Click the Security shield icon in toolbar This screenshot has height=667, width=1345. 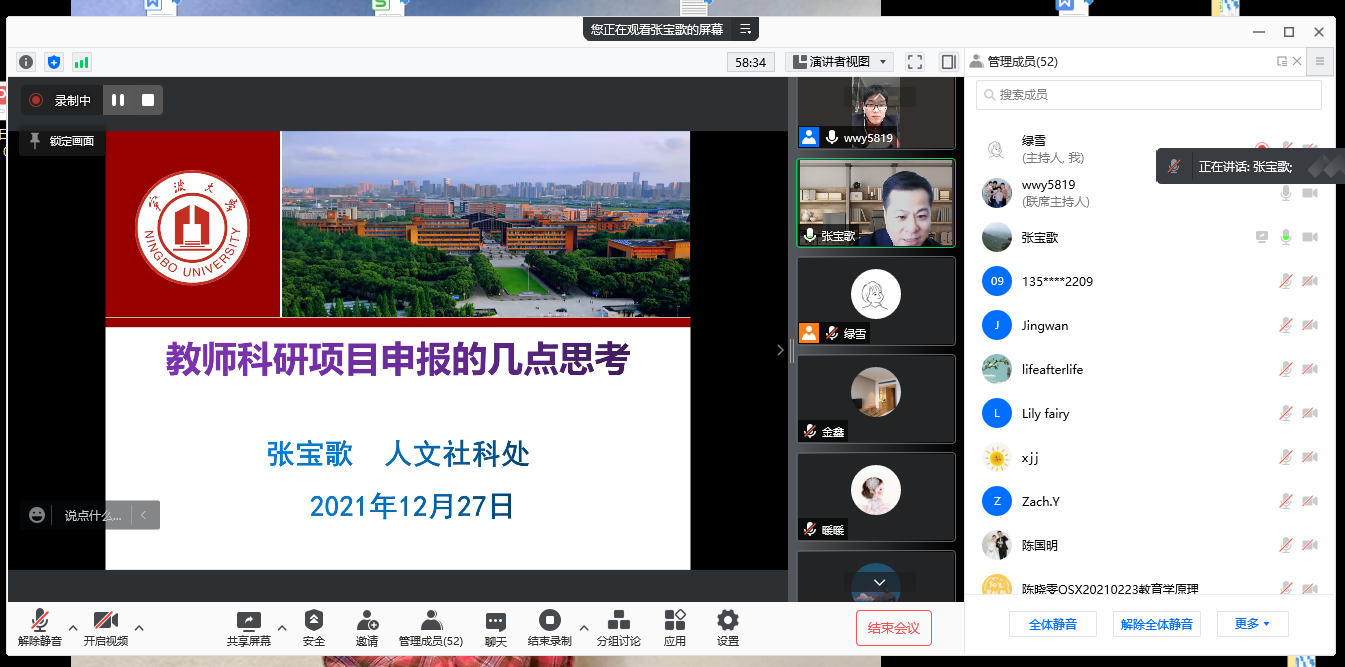click(314, 621)
